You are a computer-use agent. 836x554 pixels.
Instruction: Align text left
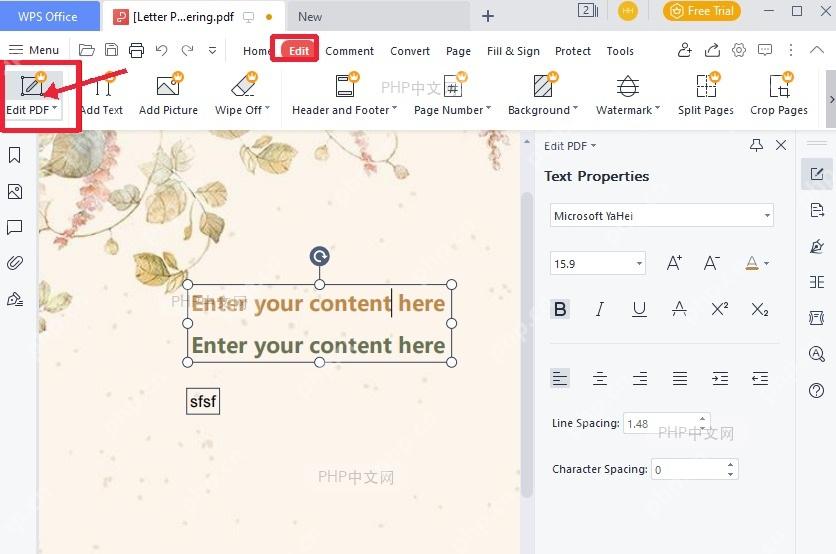pyautogui.click(x=560, y=378)
